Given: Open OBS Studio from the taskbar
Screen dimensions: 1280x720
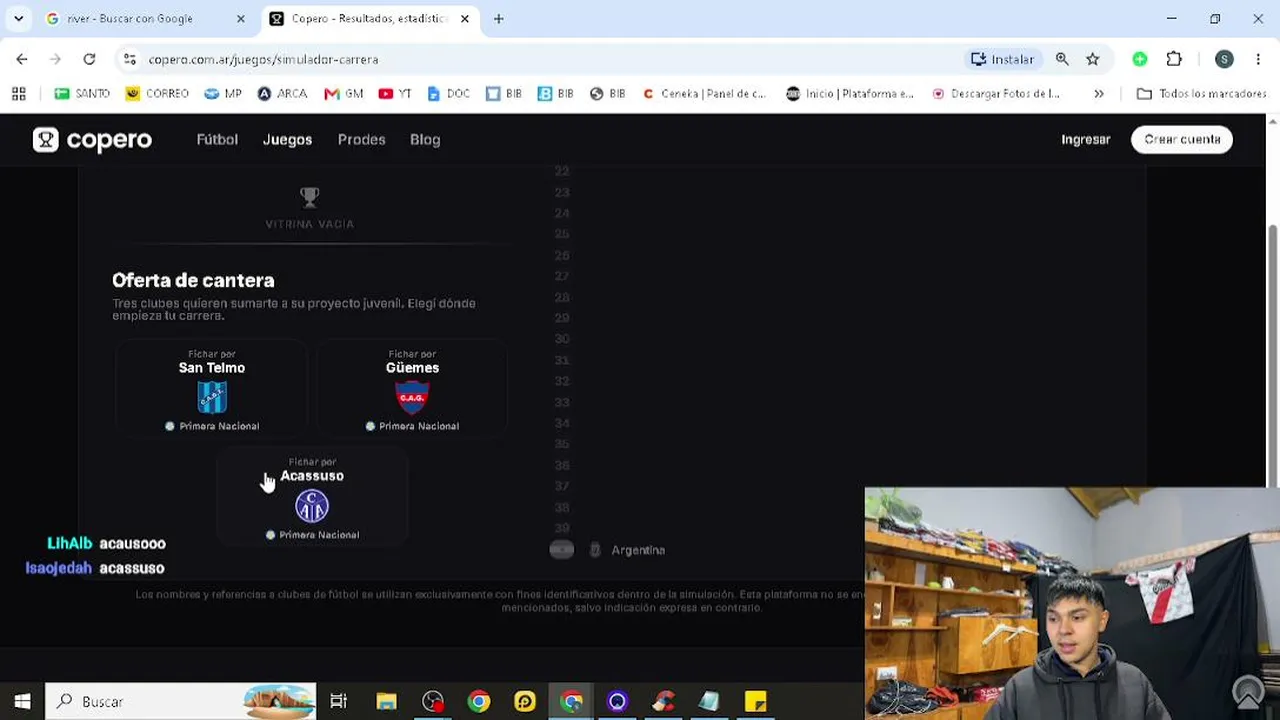Looking at the screenshot, I should [432, 701].
